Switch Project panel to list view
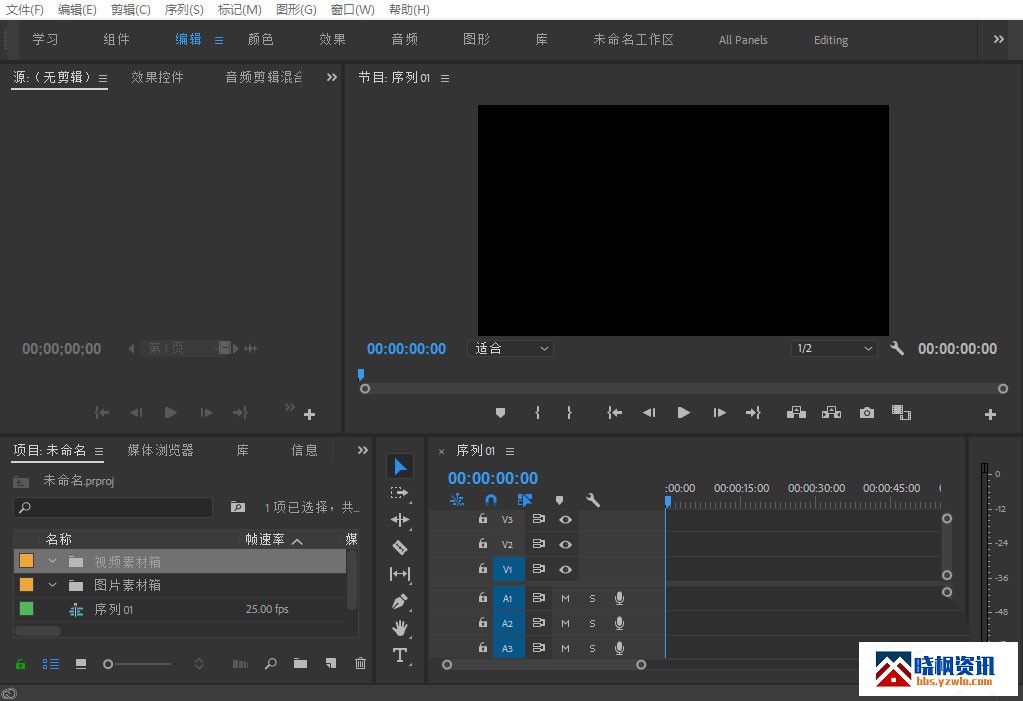The height and width of the screenshot is (701, 1023). click(x=50, y=664)
